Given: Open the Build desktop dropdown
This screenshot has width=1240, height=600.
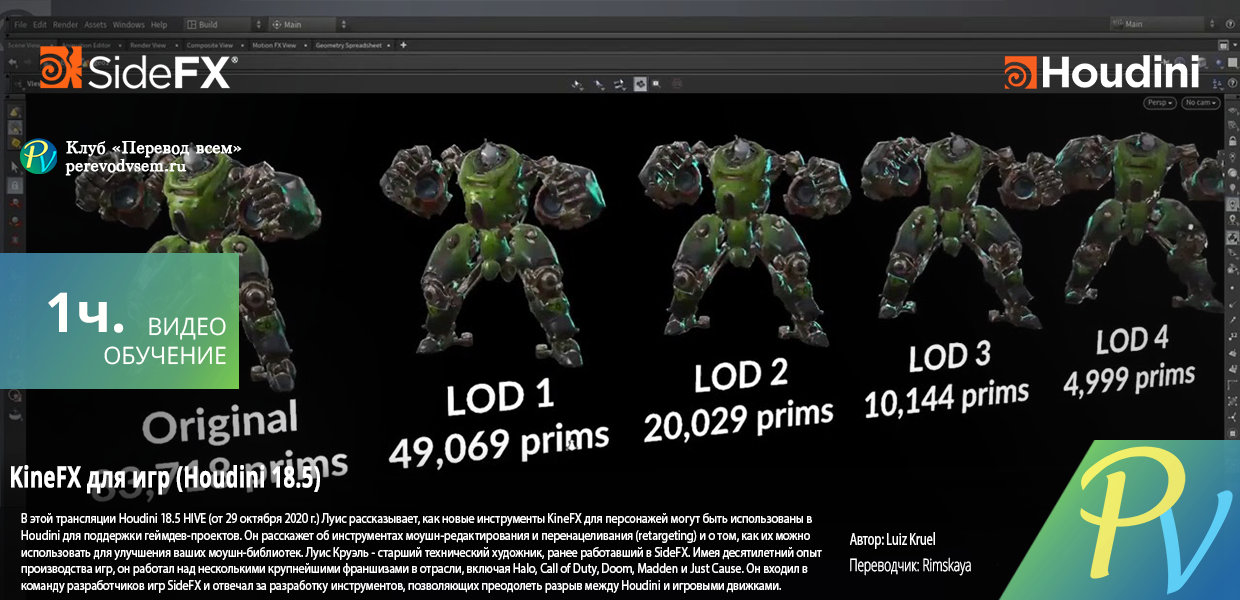Looking at the screenshot, I should 224,24.
